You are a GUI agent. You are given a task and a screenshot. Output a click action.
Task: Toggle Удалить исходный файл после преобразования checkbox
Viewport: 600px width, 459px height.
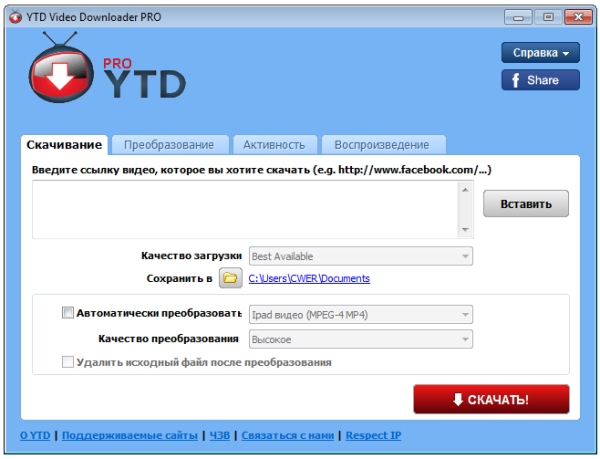(x=68, y=362)
